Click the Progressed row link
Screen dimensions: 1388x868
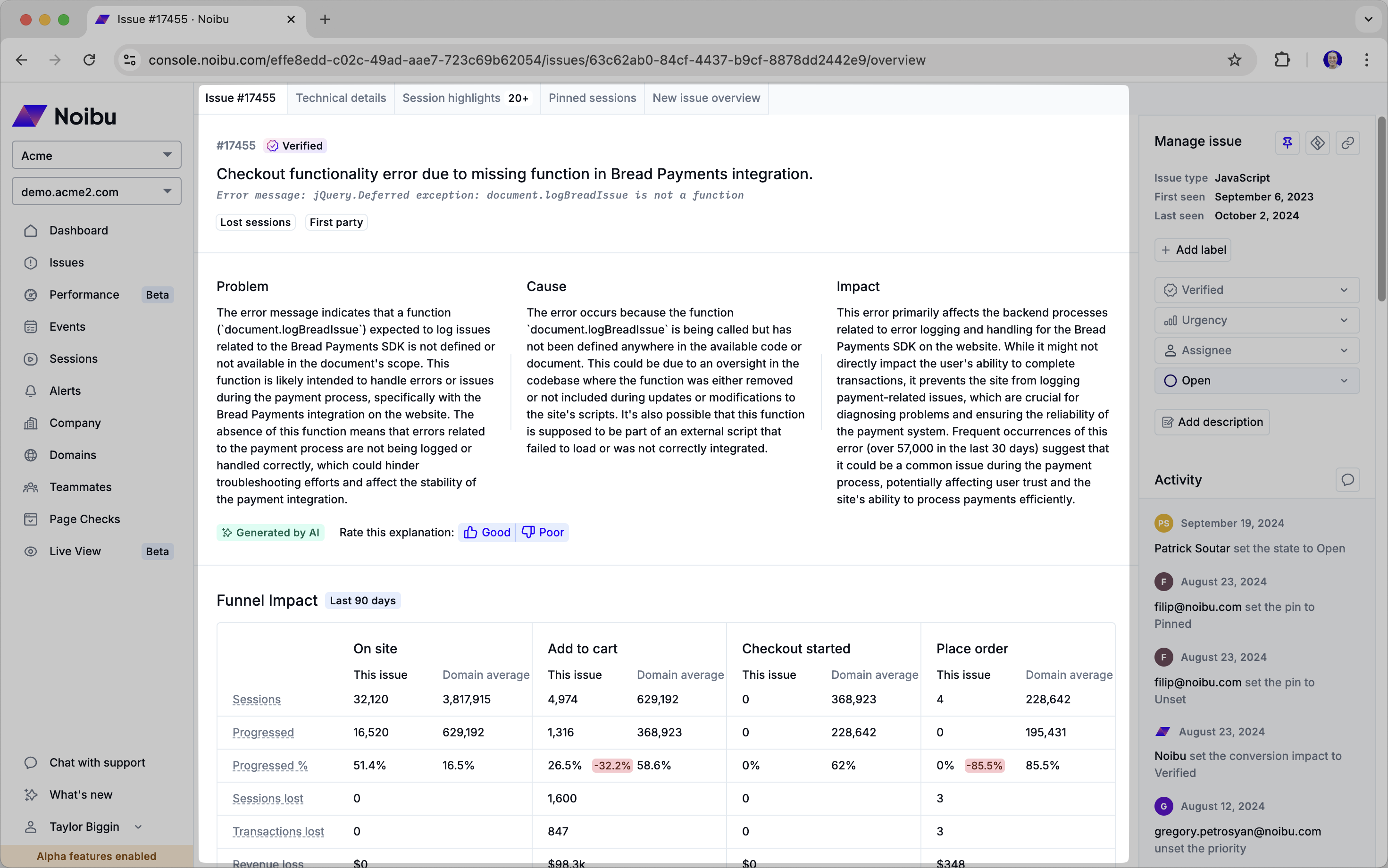click(x=263, y=733)
